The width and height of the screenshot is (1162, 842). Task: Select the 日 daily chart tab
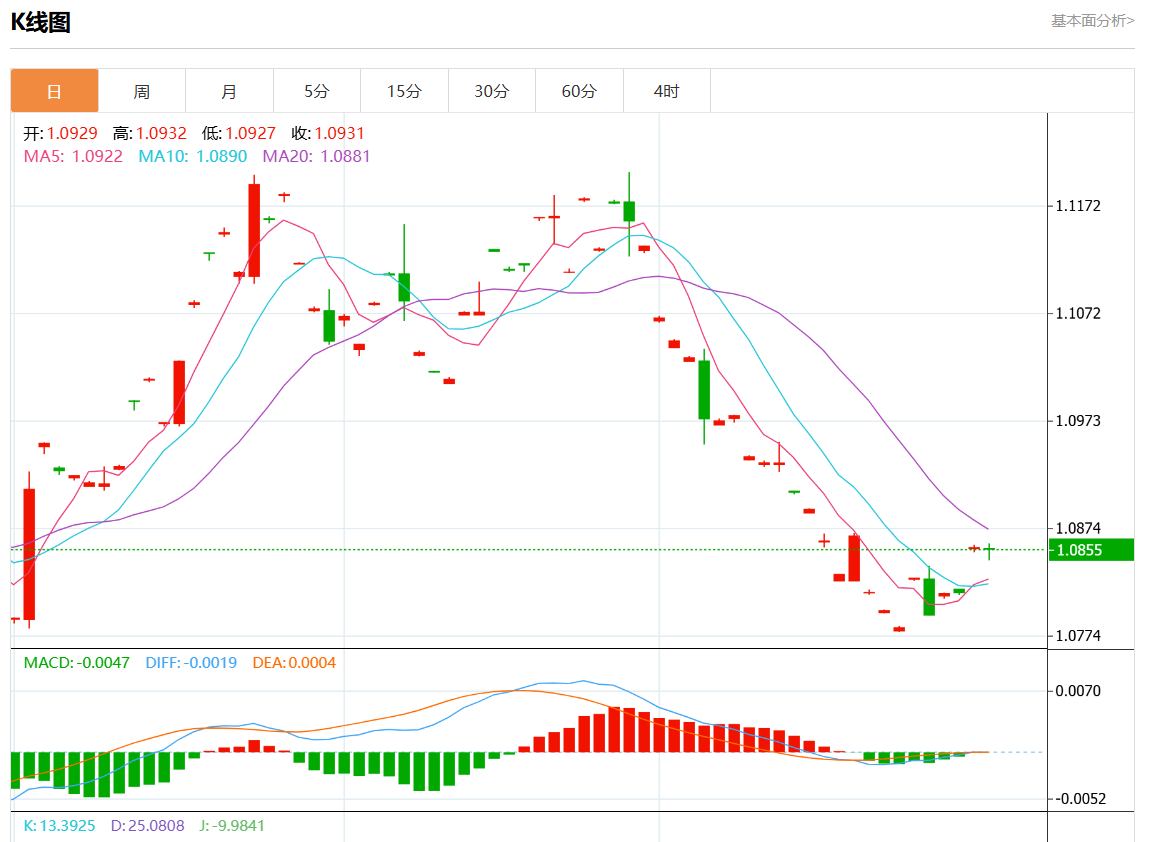click(x=54, y=91)
